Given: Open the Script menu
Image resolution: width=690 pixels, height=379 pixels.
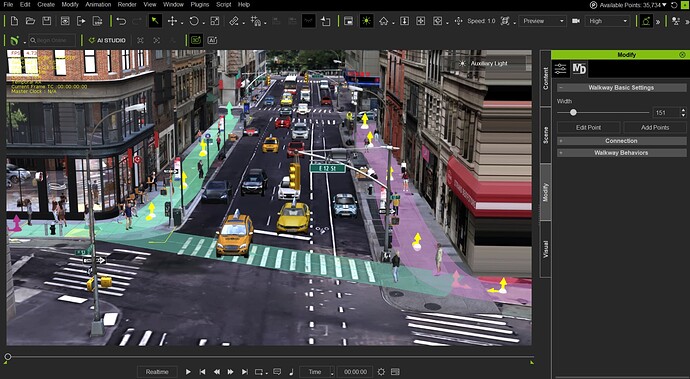Looking at the screenshot, I should pos(224,5).
